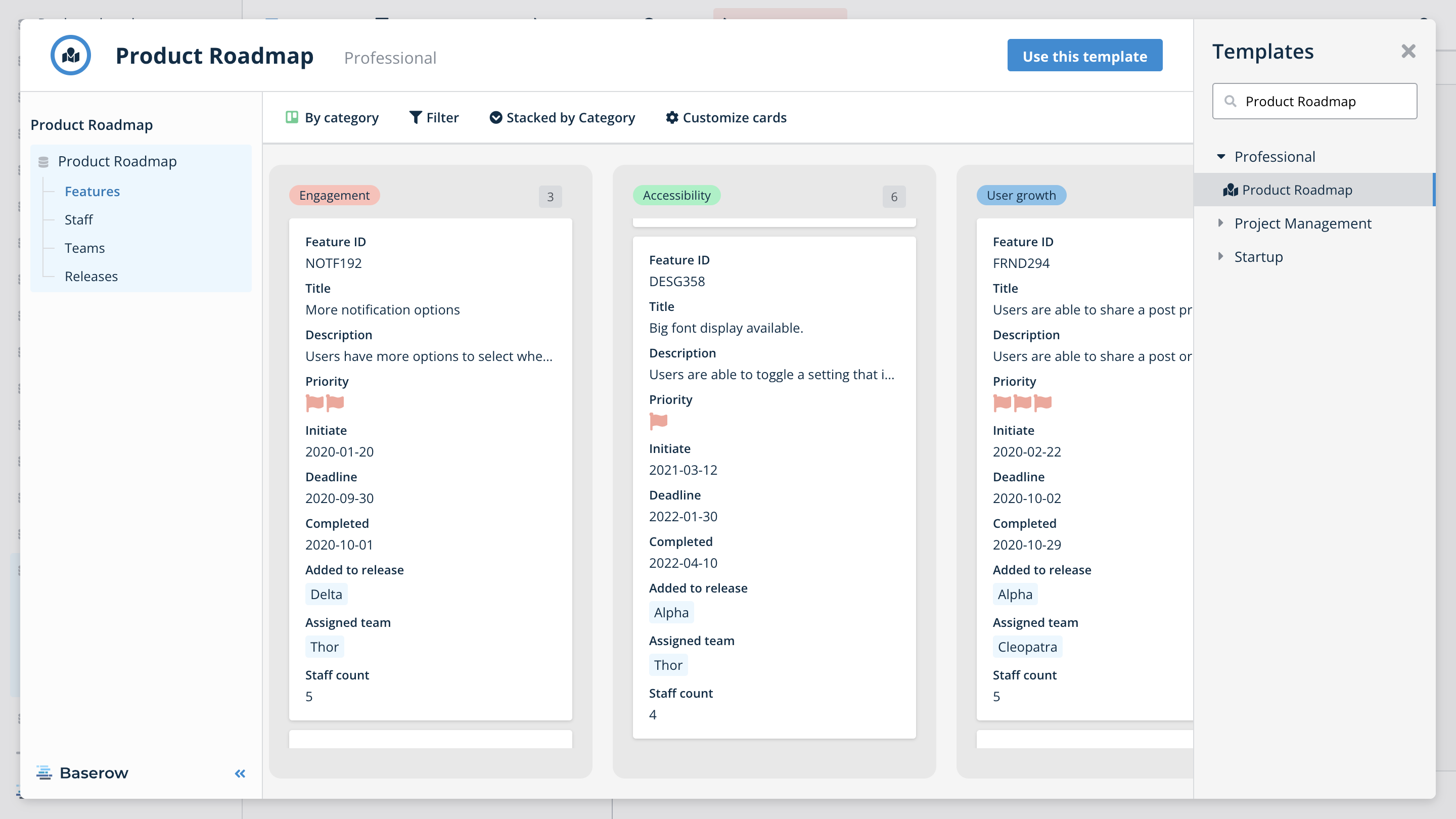Screen dimensions: 1456x819
Task: Open the Teams table
Action: click(x=84, y=248)
